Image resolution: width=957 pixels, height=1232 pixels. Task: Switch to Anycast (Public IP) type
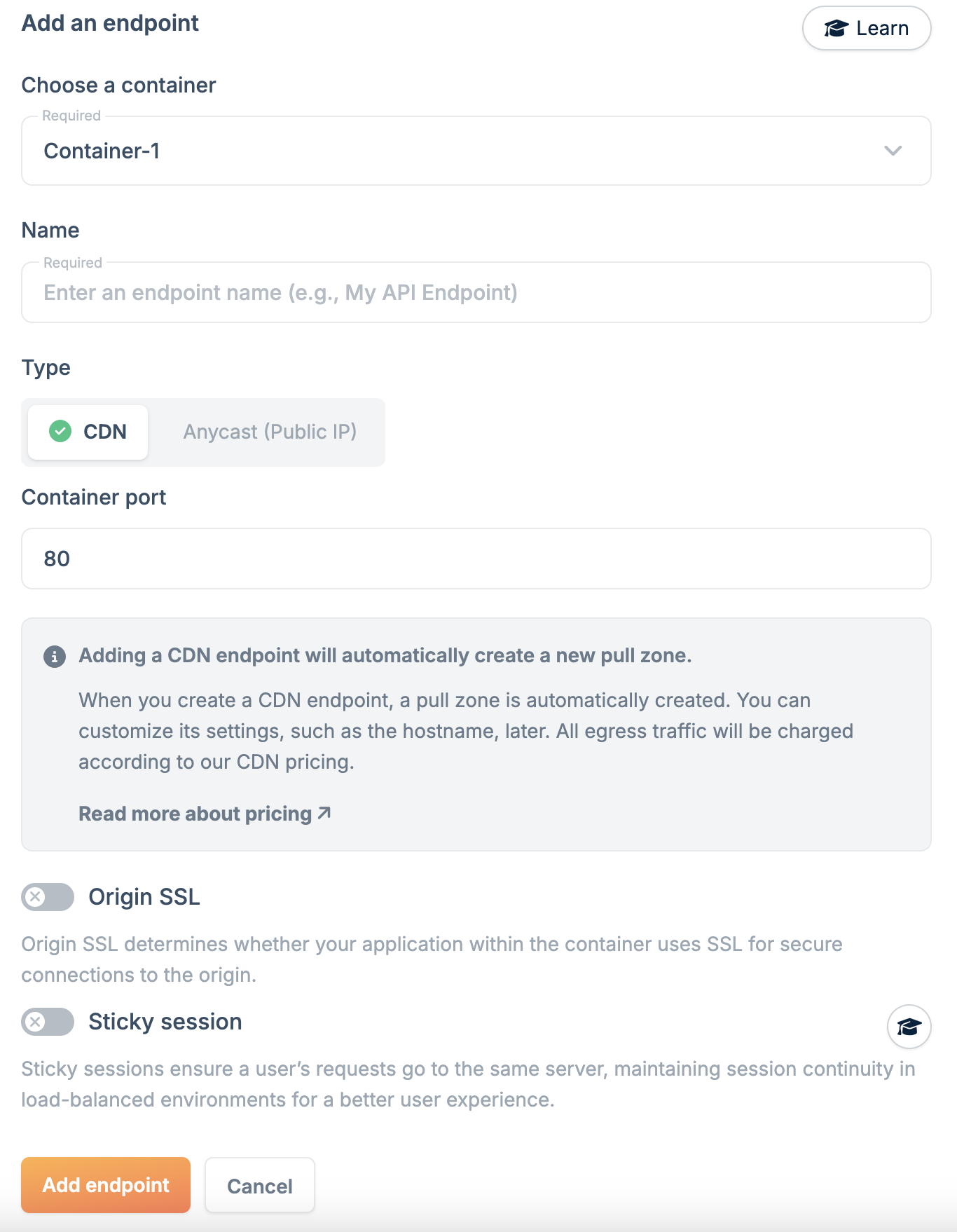coord(270,432)
